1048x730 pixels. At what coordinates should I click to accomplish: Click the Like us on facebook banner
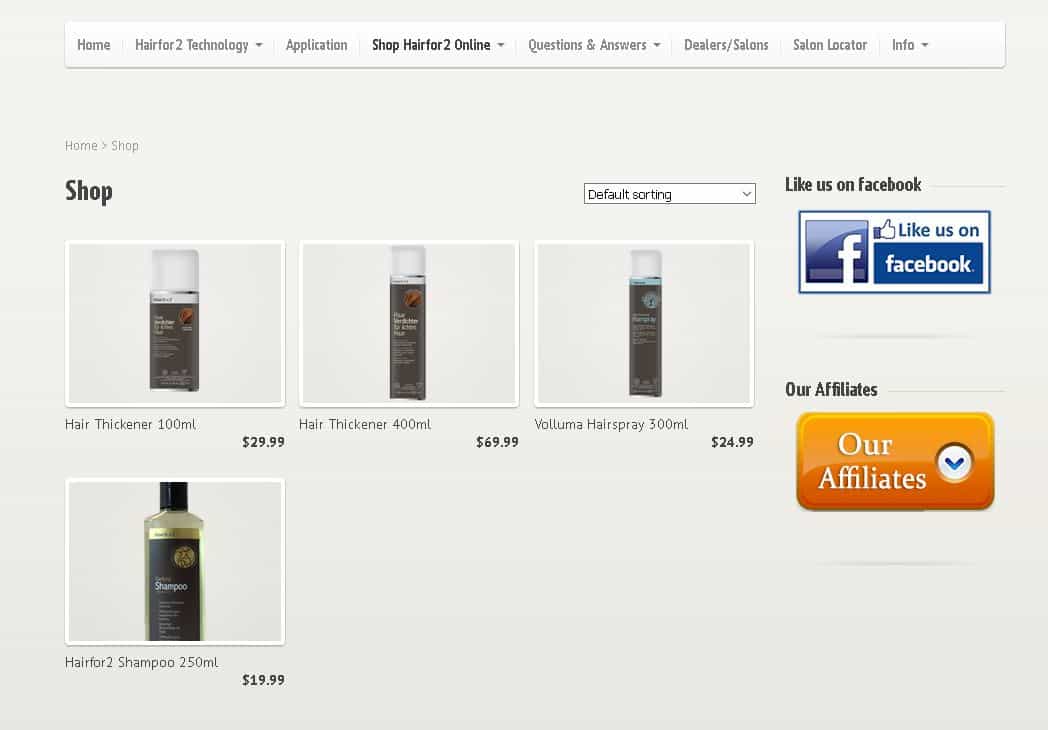(x=894, y=252)
